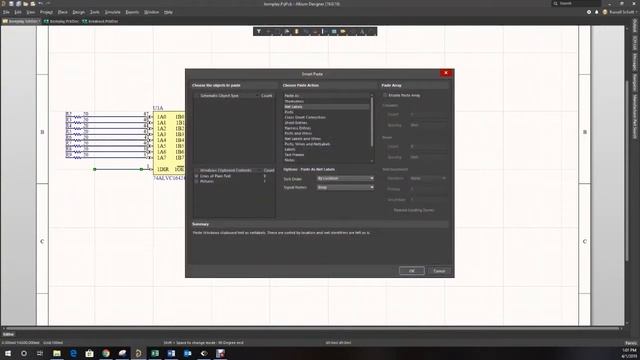640x360 pixels.
Task: Toggle the Lines of Plain Text checkbox
Action: [x=197, y=176]
